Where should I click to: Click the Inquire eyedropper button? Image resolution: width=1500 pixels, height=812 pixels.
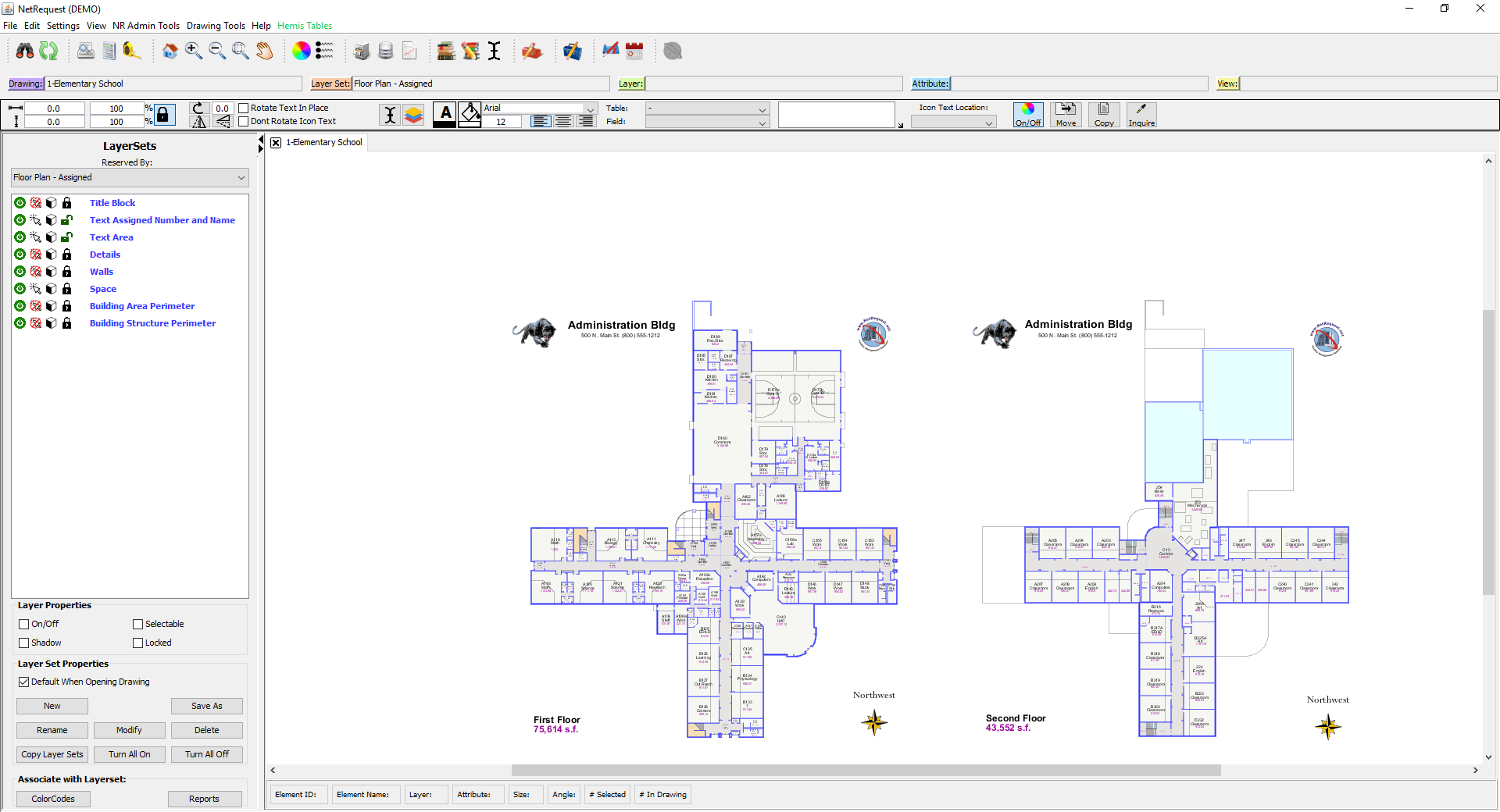click(1141, 115)
